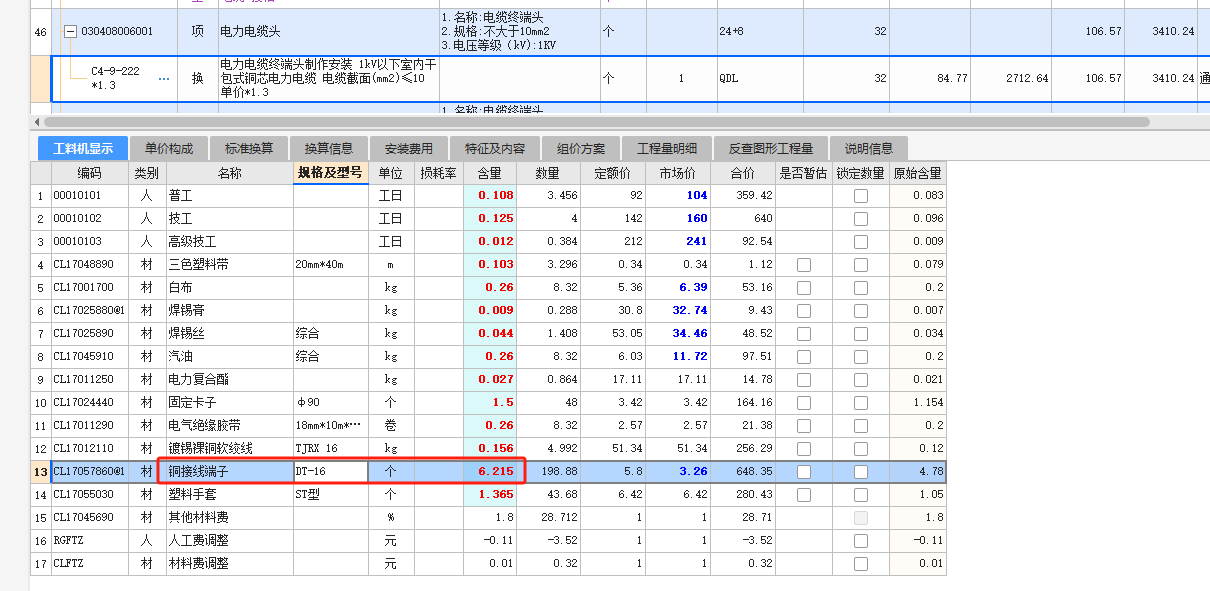Select the 6.215 含量 cell

coord(490,471)
